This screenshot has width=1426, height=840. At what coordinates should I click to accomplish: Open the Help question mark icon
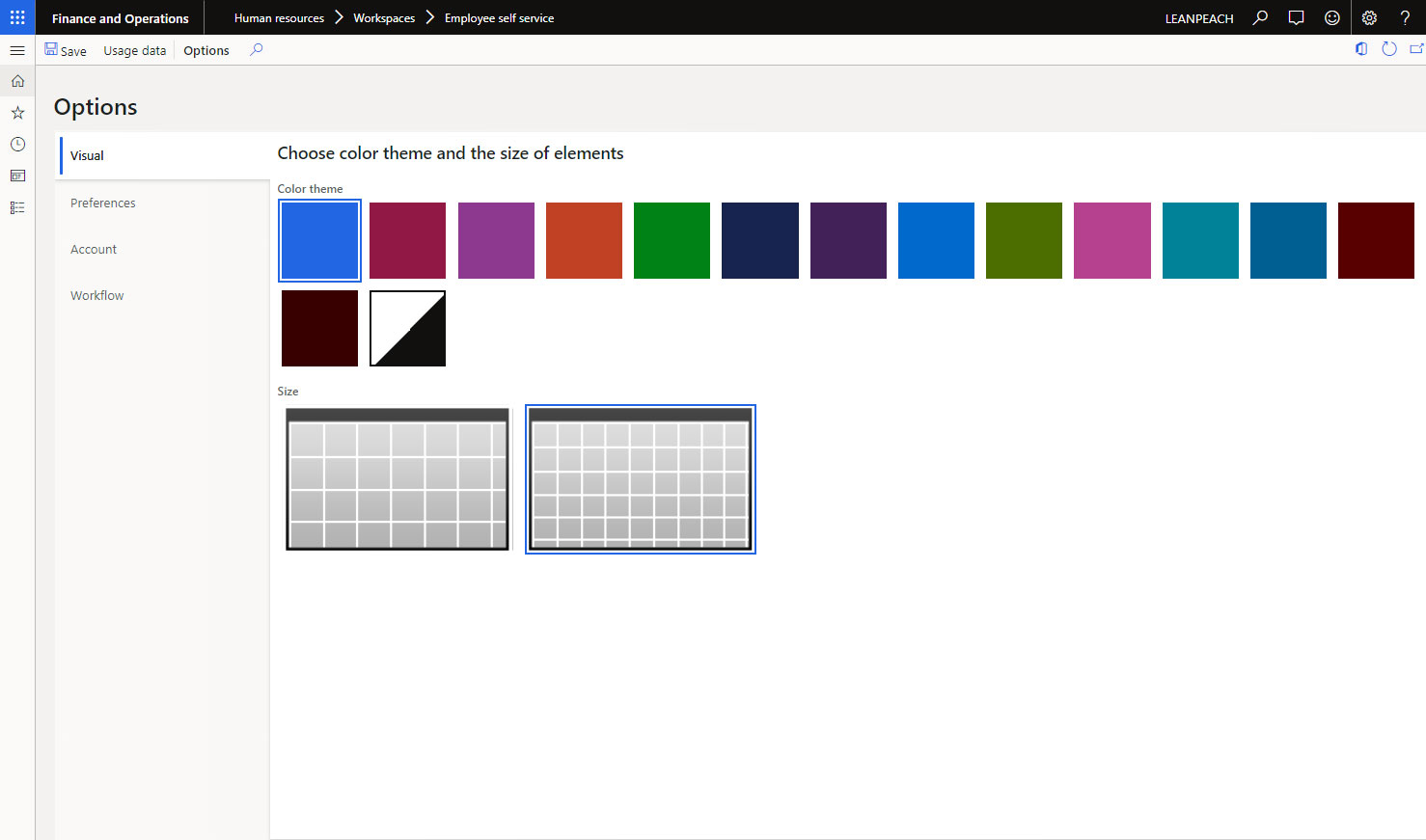pyautogui.click(x=1405, y=17)
